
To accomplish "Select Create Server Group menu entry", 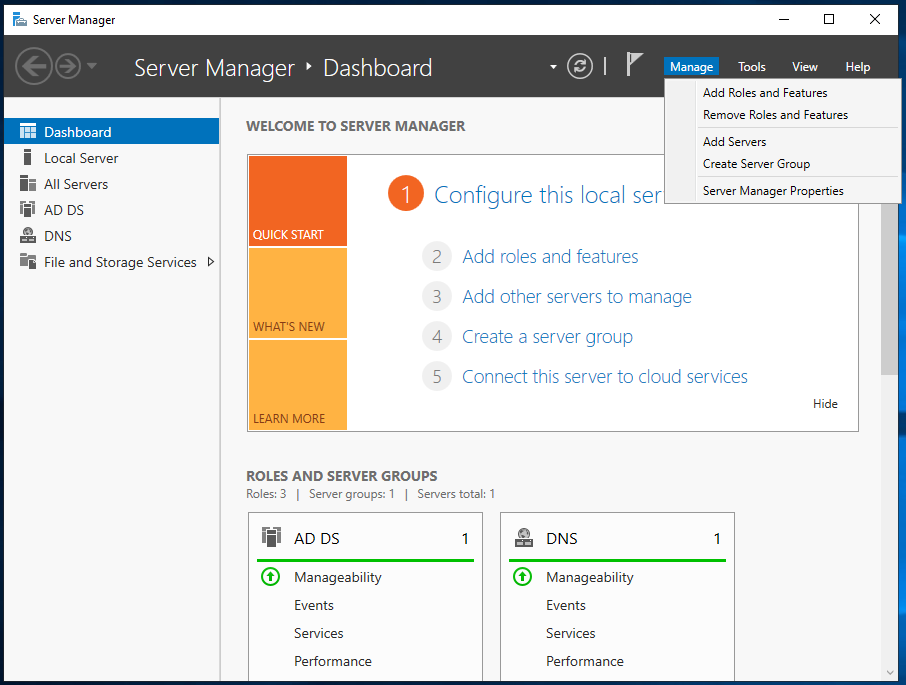I will pos(756,164).
